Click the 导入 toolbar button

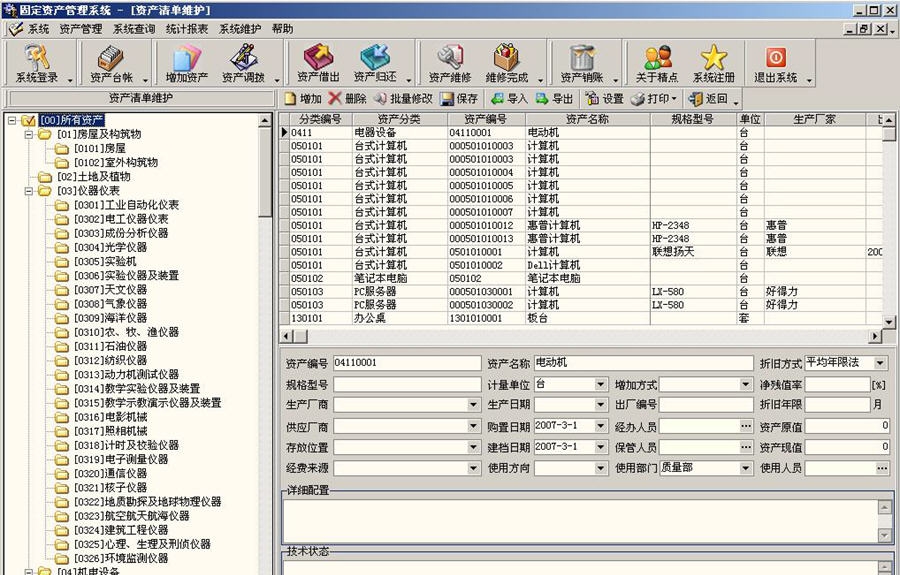(x=509, y=99)
